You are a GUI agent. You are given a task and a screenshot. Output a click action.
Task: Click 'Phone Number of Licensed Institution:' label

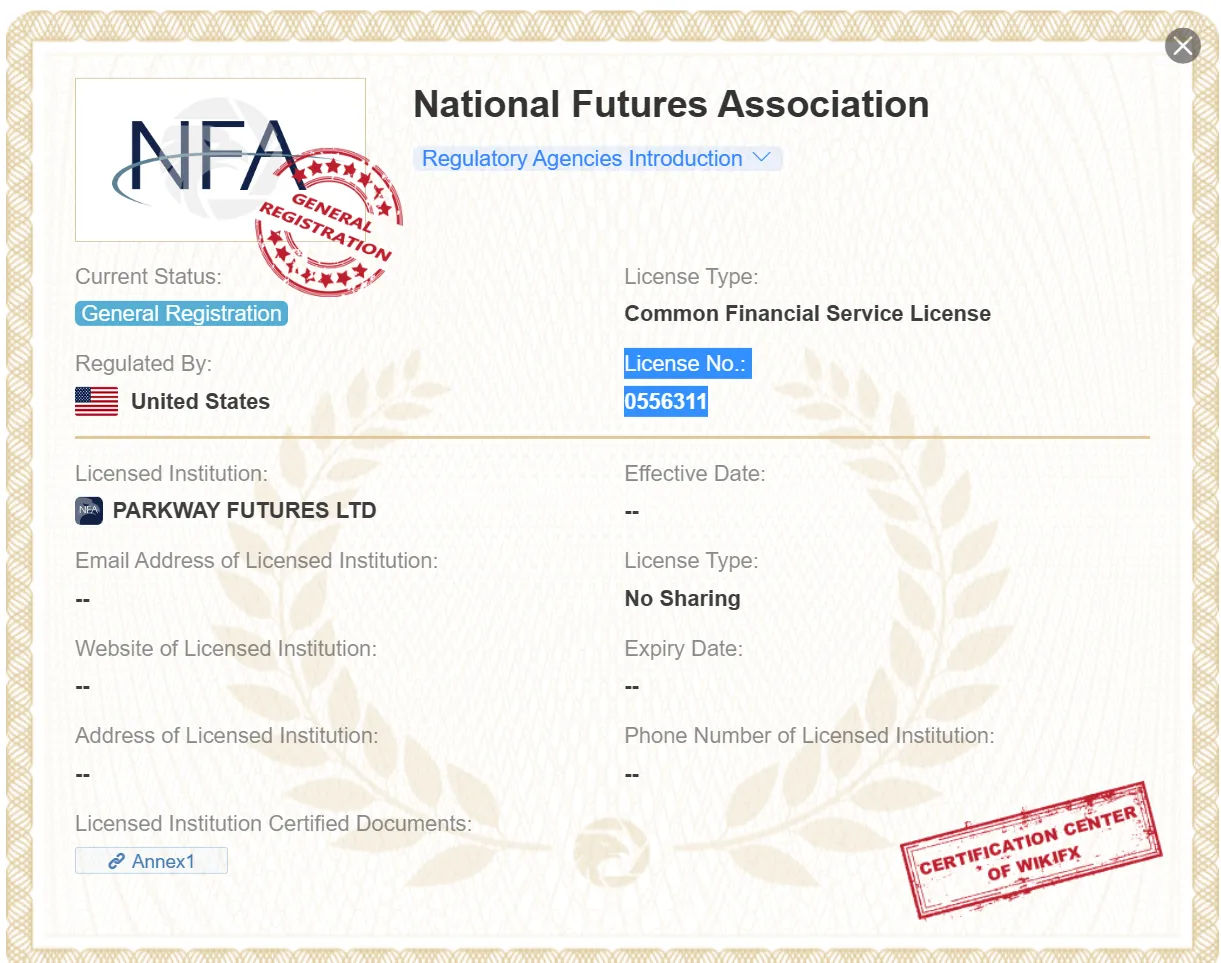pyautogui.click(x=810, y=736)
